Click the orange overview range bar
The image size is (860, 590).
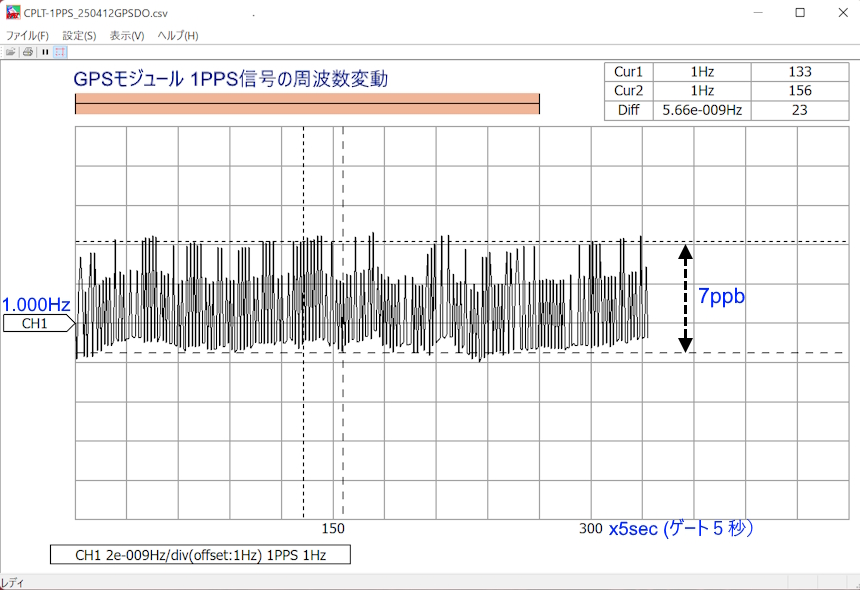point(307,104)
